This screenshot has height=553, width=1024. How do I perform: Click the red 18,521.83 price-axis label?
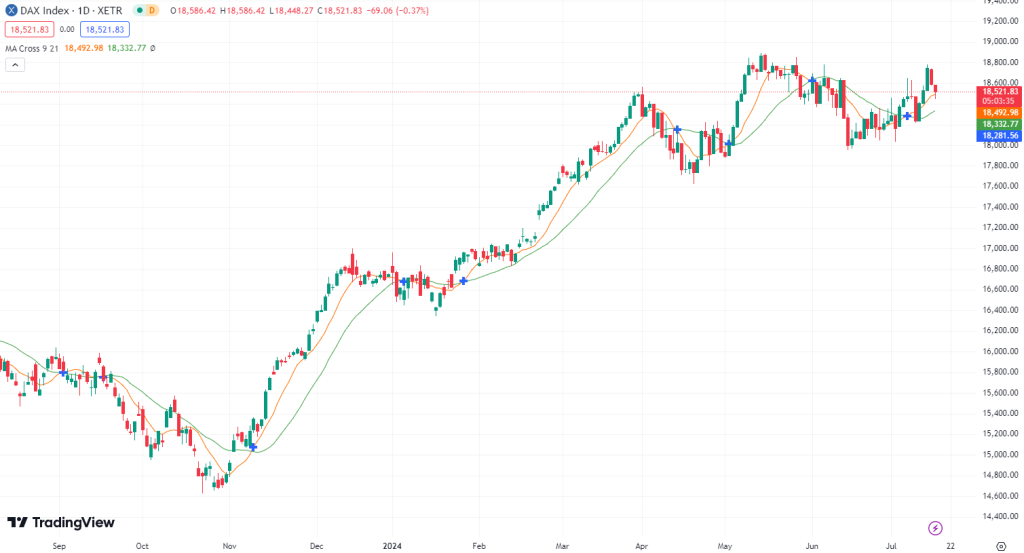tap(999, 91)
